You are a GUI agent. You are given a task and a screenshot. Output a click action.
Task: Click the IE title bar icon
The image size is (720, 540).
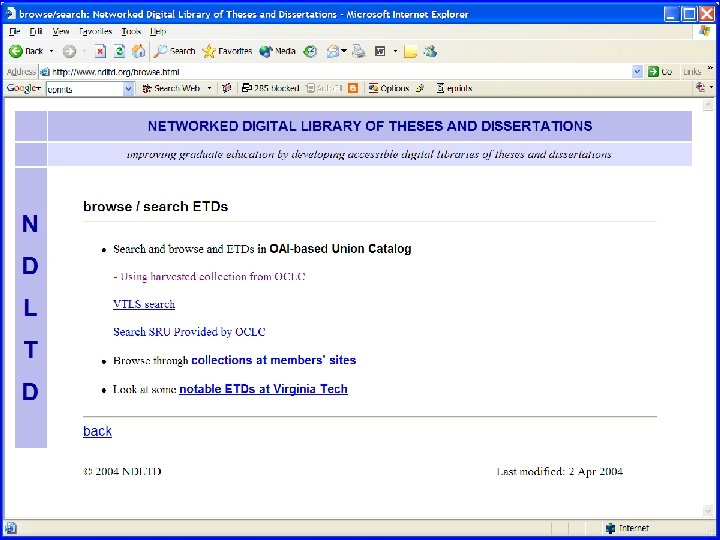[11, 13]
